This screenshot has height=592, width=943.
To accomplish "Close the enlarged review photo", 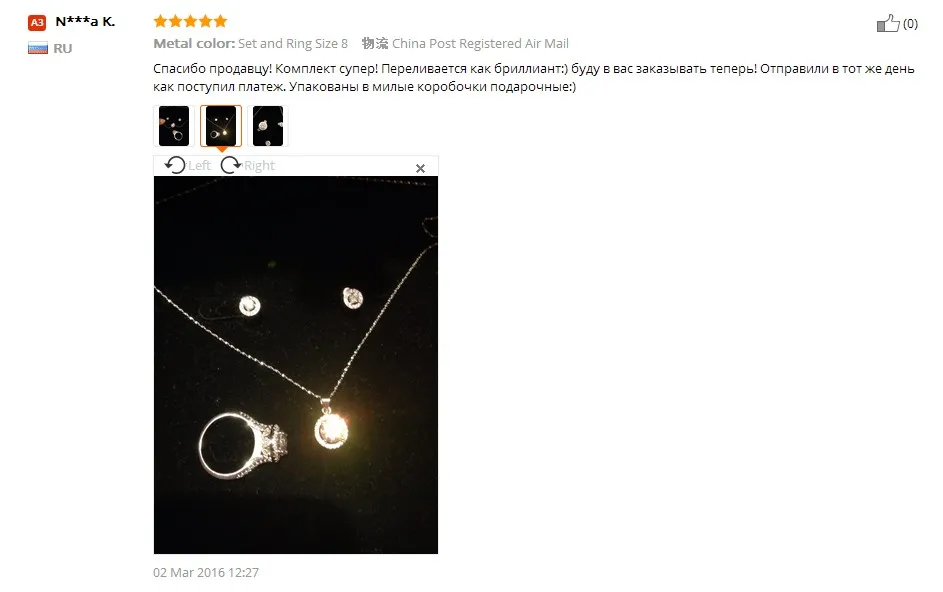I will click(x=420, y=168).
